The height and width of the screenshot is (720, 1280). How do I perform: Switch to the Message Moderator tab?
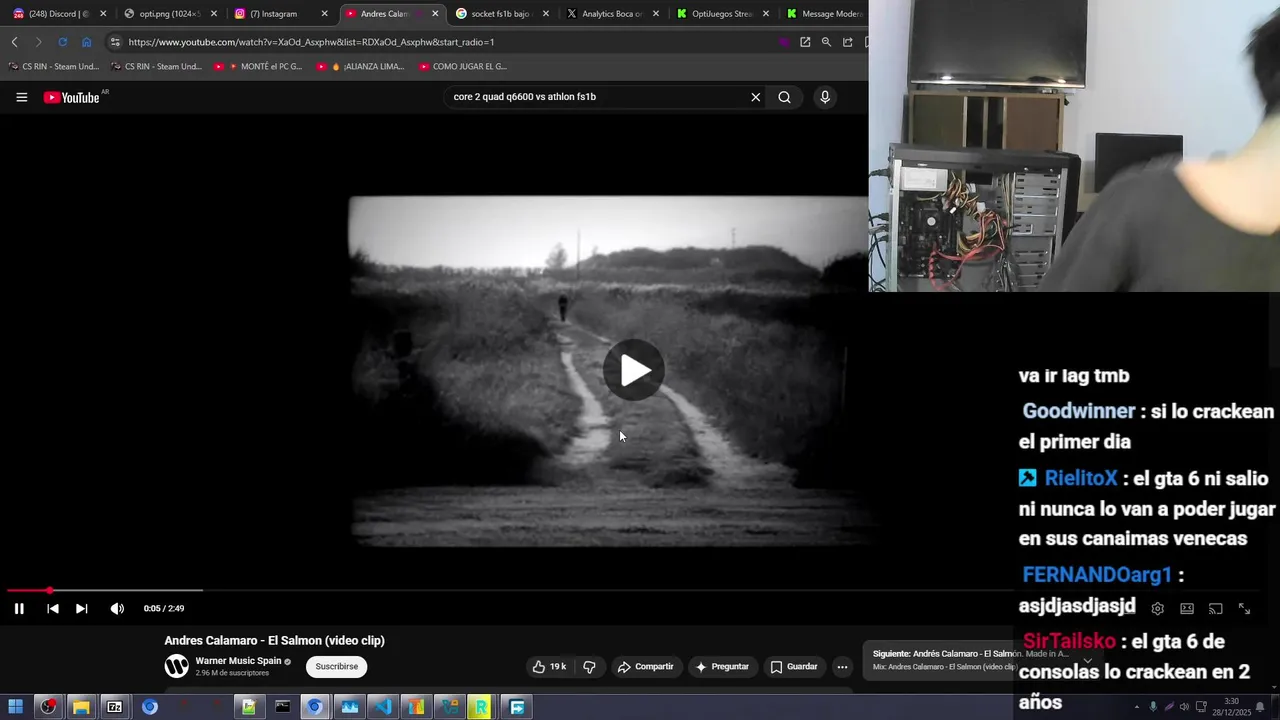click(x=825, y=14)
